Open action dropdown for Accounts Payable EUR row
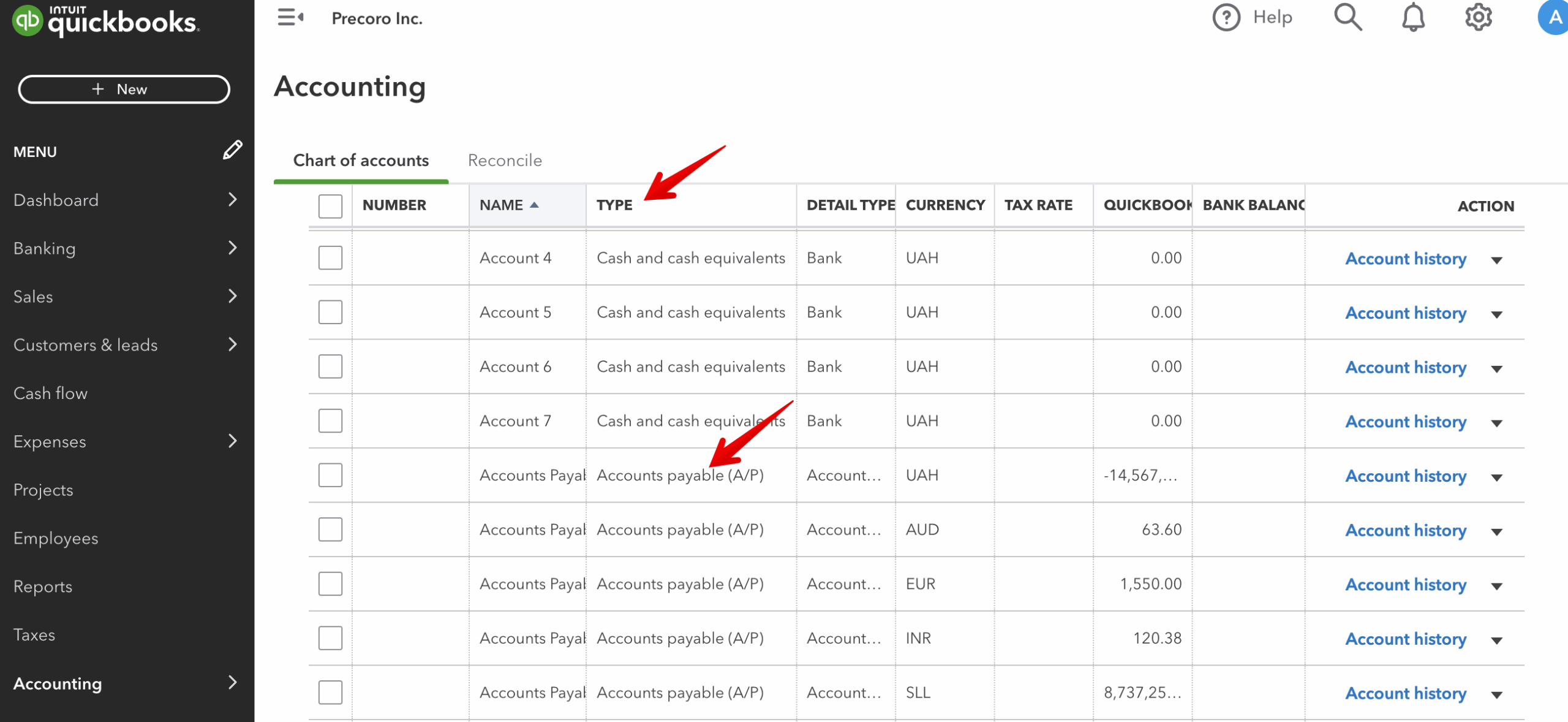1568x722 pixels. coord(1496,587)
